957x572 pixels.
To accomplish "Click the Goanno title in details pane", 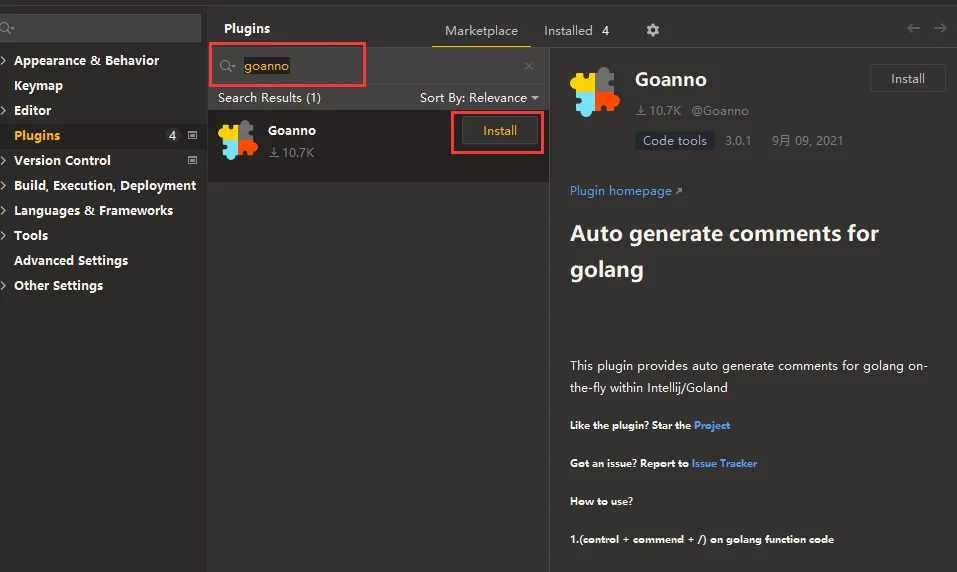I will [x=671, y=79].
